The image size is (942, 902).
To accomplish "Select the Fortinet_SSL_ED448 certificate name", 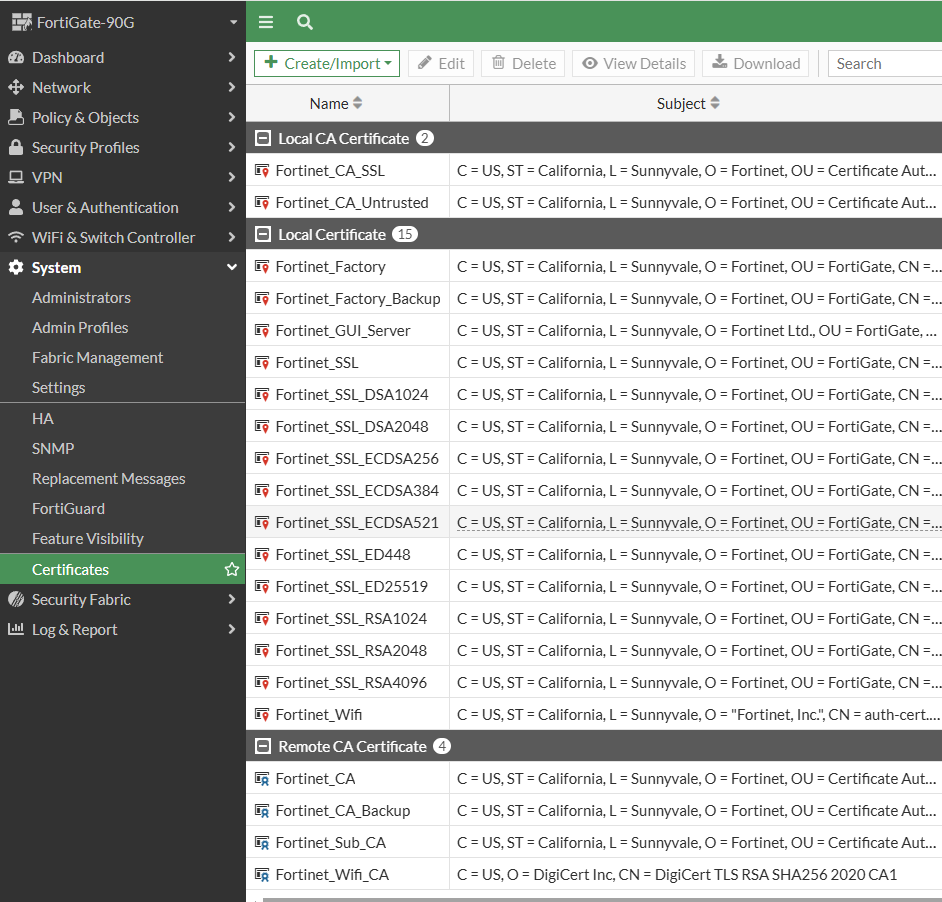I will [343, 555].
